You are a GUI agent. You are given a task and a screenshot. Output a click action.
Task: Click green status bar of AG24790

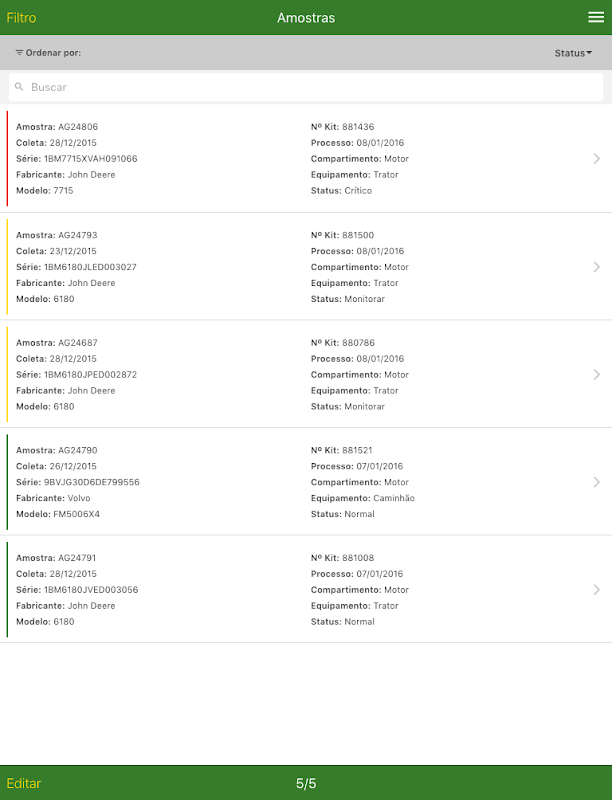tap(7, 482)
